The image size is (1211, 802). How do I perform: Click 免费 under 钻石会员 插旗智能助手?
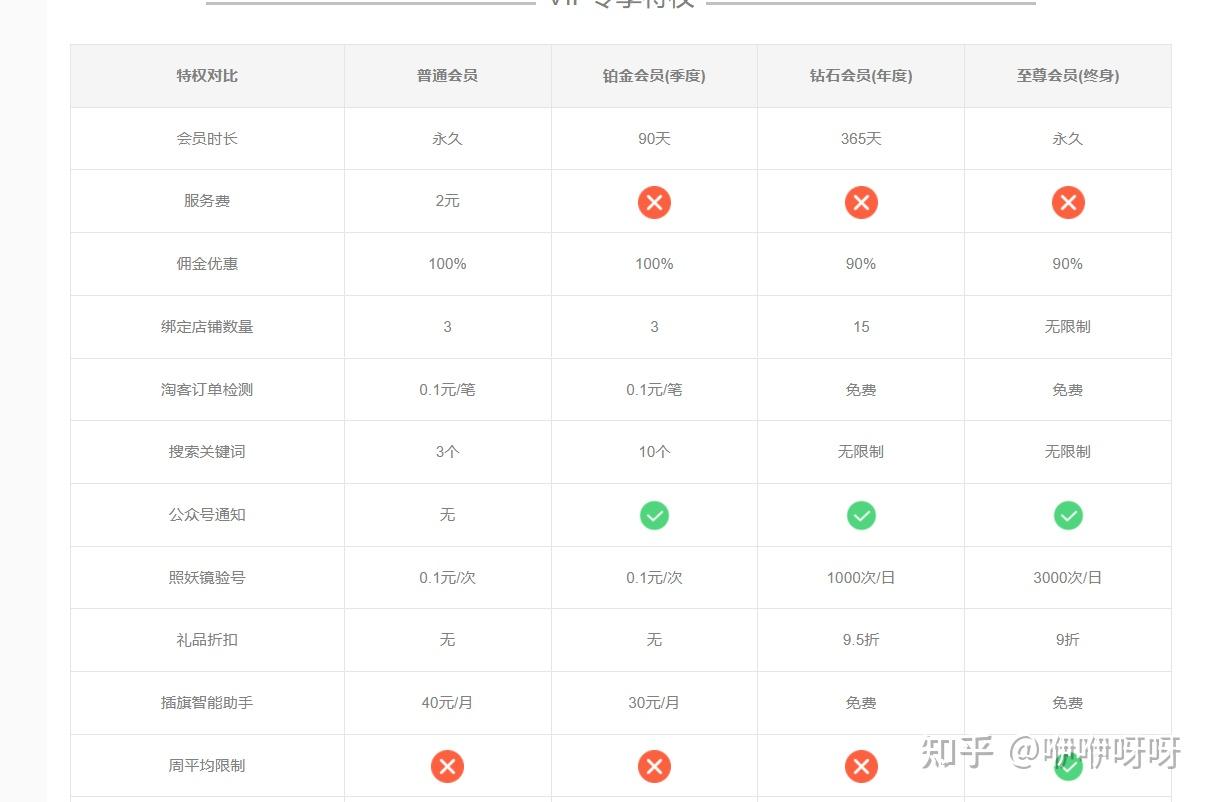(x=861, y=703)
